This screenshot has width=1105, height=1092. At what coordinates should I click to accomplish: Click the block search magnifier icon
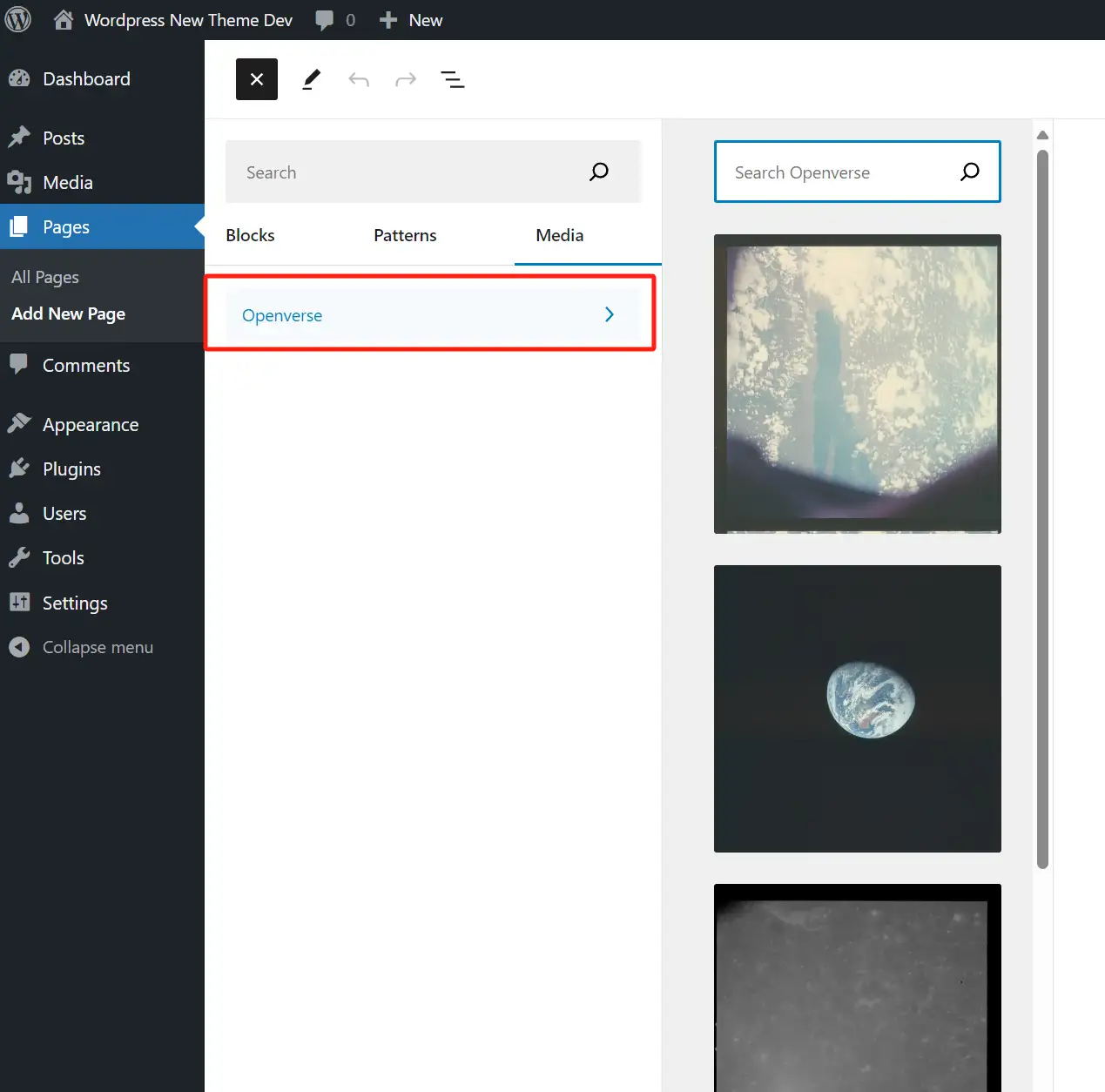click(x=598, y=172)
